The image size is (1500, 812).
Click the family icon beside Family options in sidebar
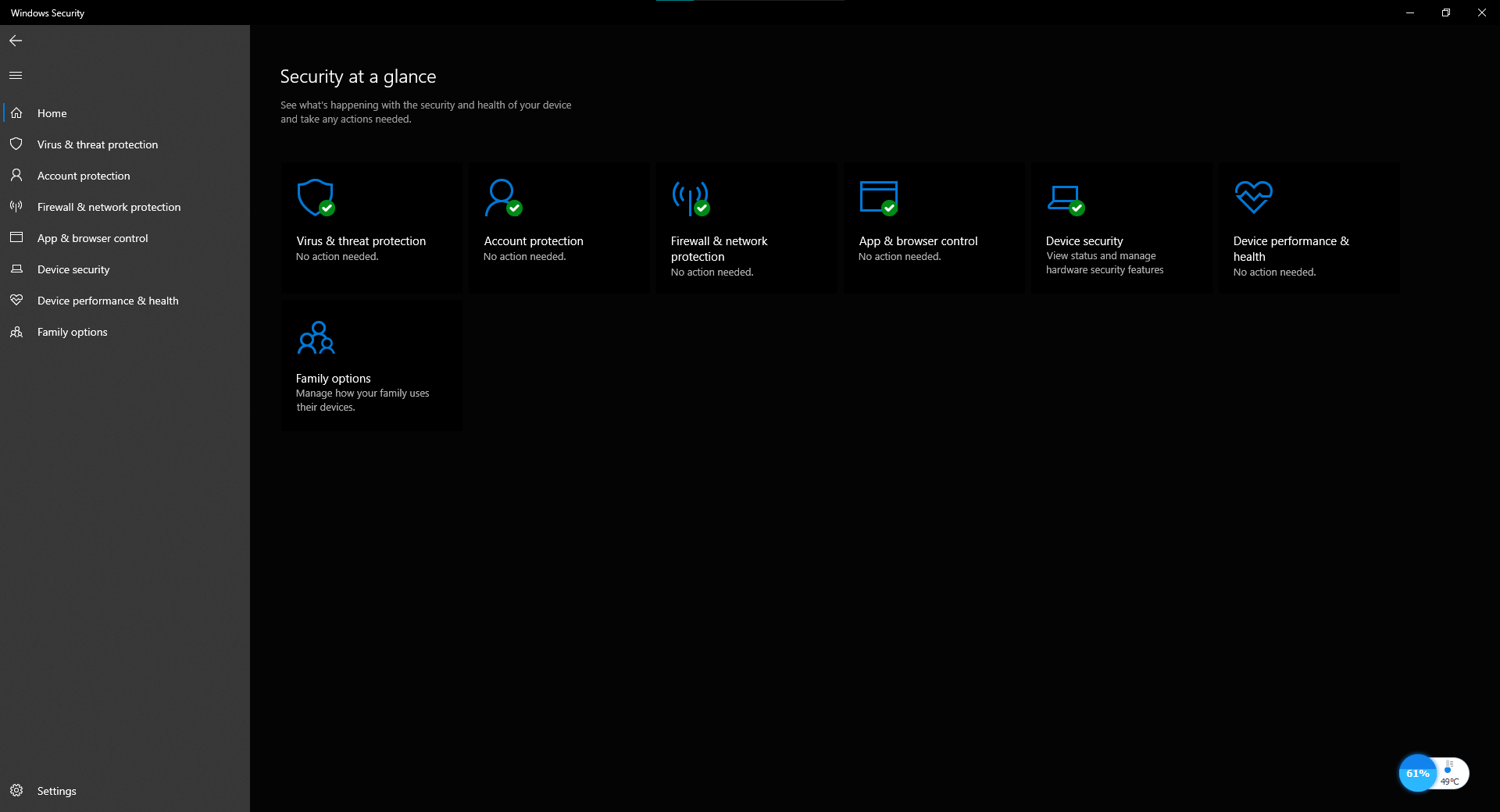click(x=16, y=332)
